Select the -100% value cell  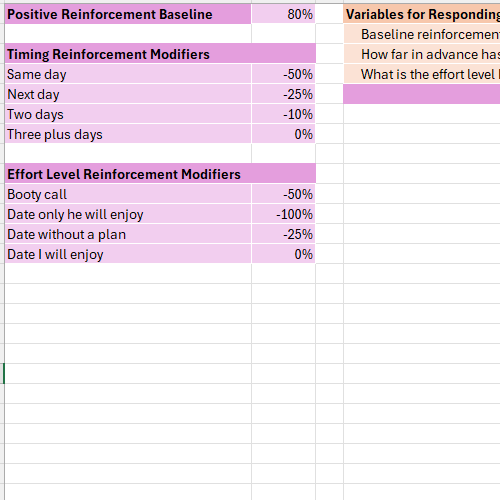click(x=283, y=214)
